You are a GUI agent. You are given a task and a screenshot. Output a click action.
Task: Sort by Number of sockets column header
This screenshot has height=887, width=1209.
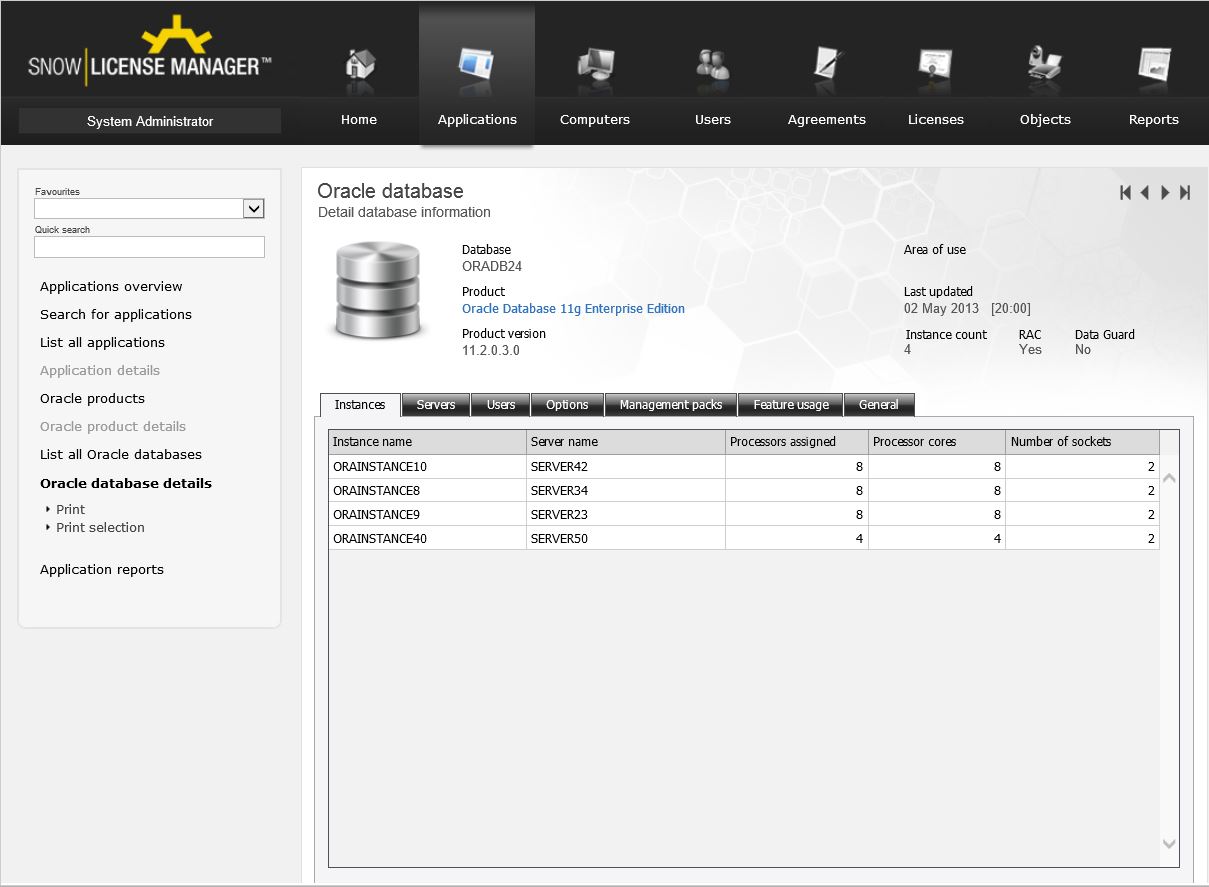(x=1083, y=442)
